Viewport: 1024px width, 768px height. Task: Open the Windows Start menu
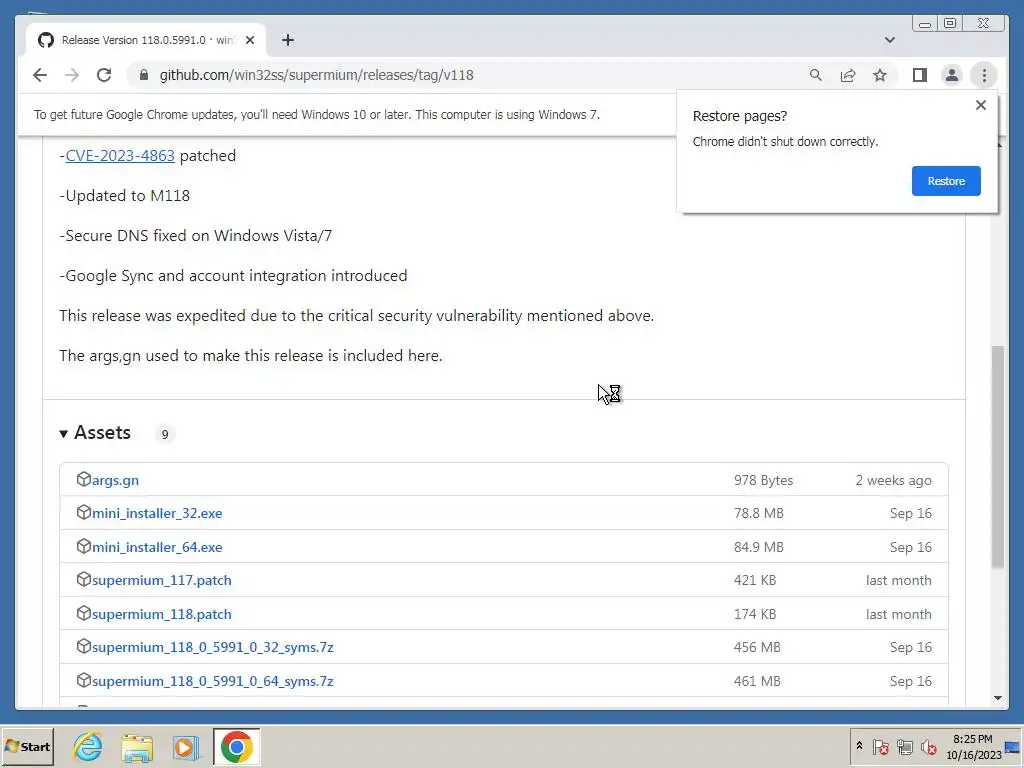point(27,746)
